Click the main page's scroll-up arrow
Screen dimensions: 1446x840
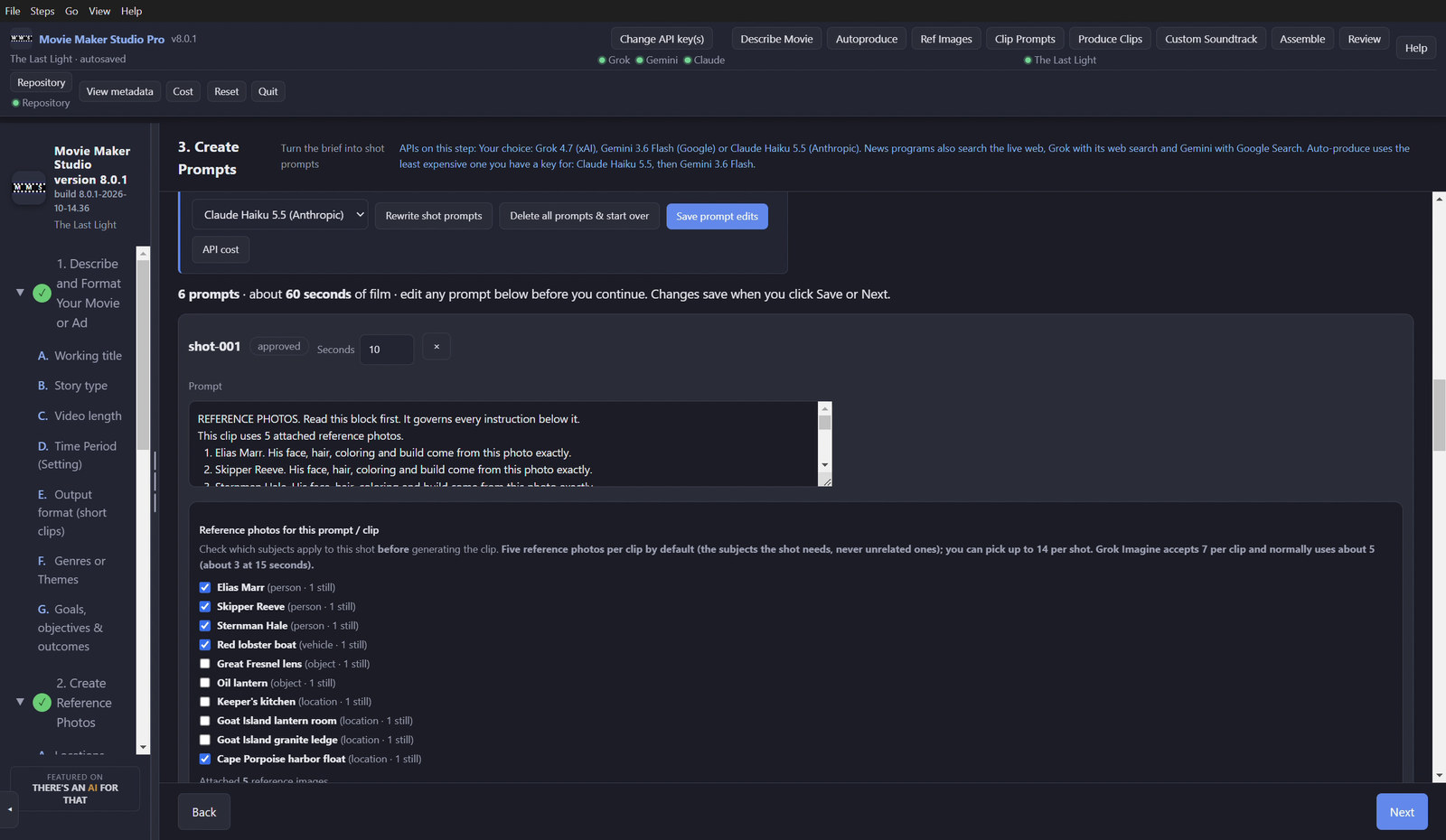(1439, 199)
